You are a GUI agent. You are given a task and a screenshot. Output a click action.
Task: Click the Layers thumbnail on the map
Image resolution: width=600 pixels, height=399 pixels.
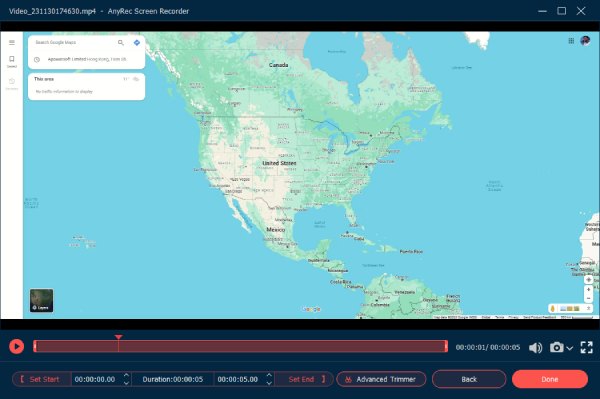(x=42, y=300)
